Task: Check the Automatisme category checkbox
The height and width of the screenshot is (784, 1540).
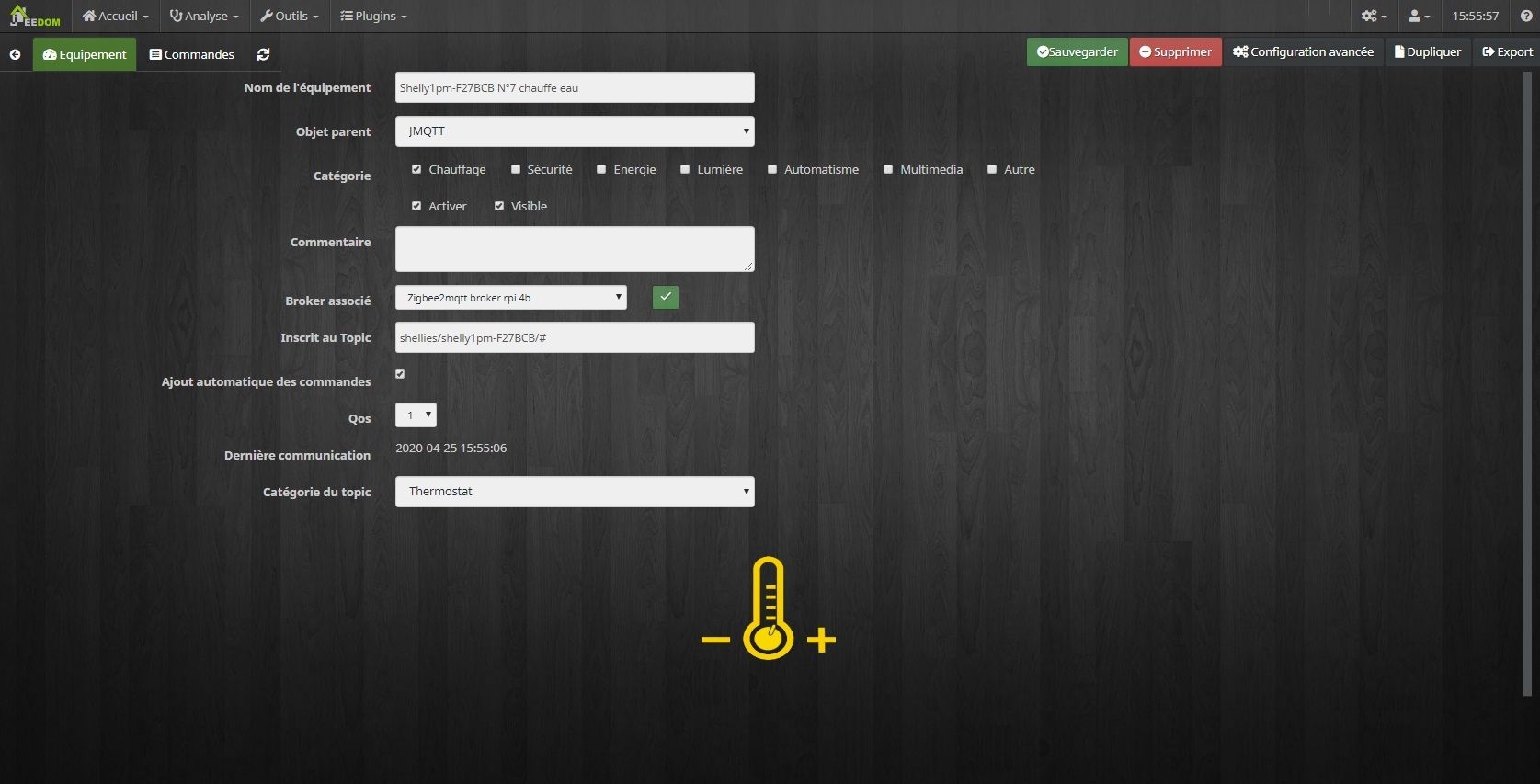Action: (x=772, y=169)
